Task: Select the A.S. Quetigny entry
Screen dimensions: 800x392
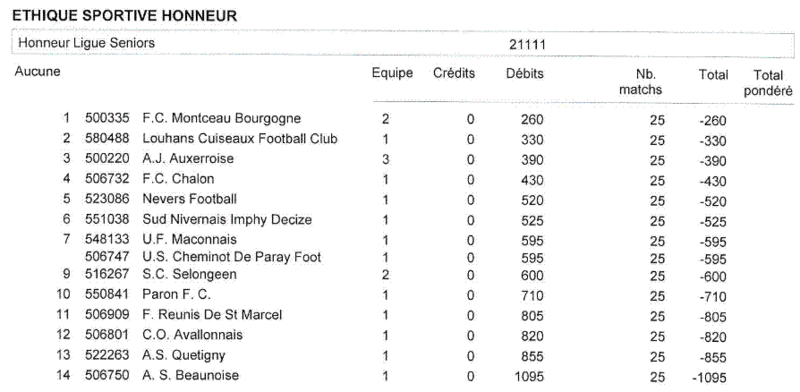Action: point(184,355)
